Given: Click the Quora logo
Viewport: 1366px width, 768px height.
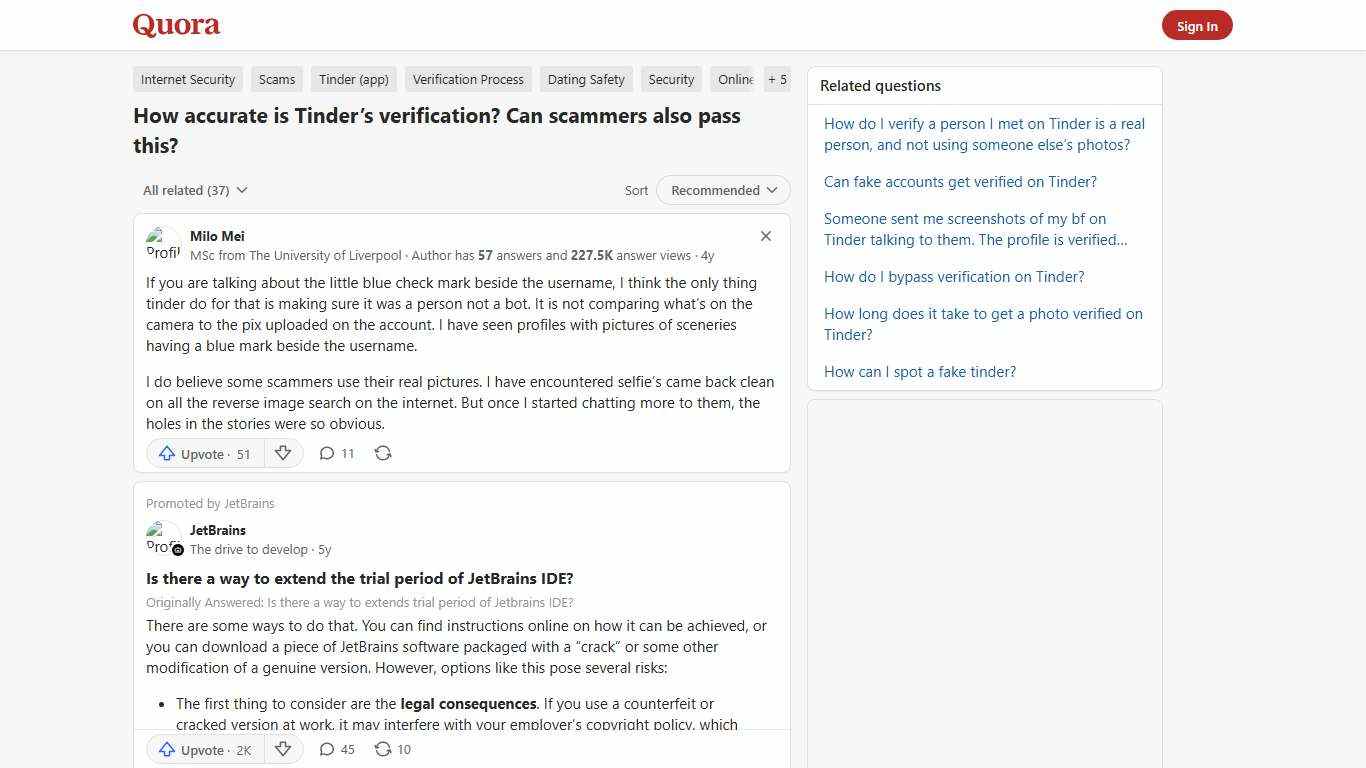Looking at the screenshot, I should pos(175,25).
